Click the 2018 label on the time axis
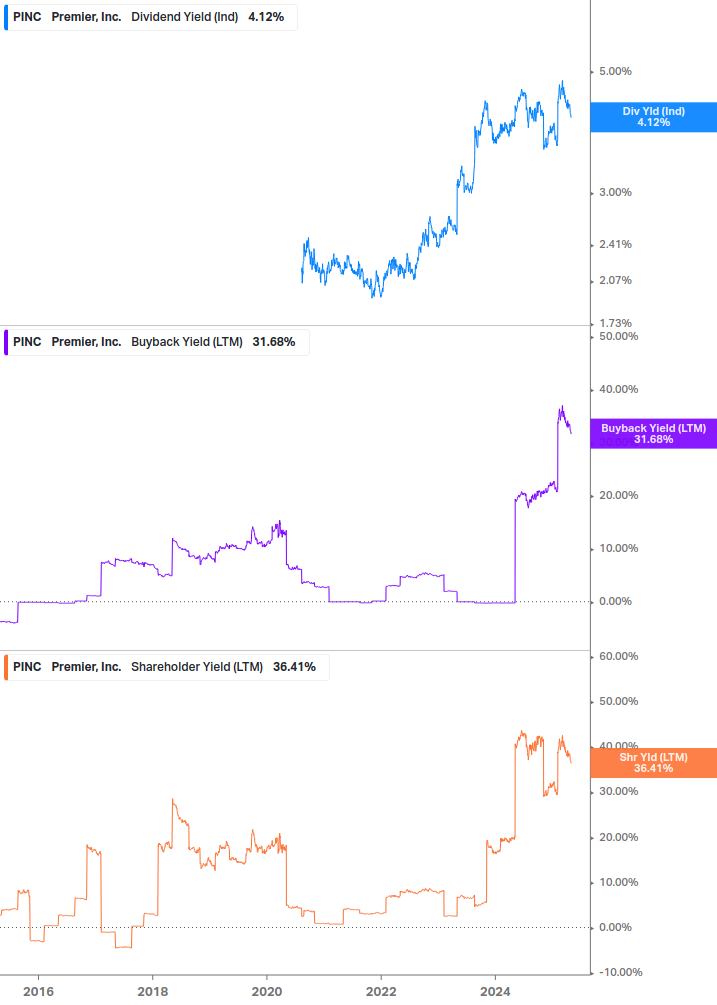This screenshot has width=717, height=1005. [152, 992]
